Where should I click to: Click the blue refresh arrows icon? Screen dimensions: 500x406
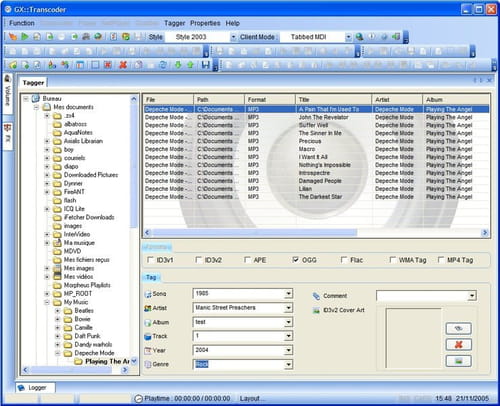point(163,65)
